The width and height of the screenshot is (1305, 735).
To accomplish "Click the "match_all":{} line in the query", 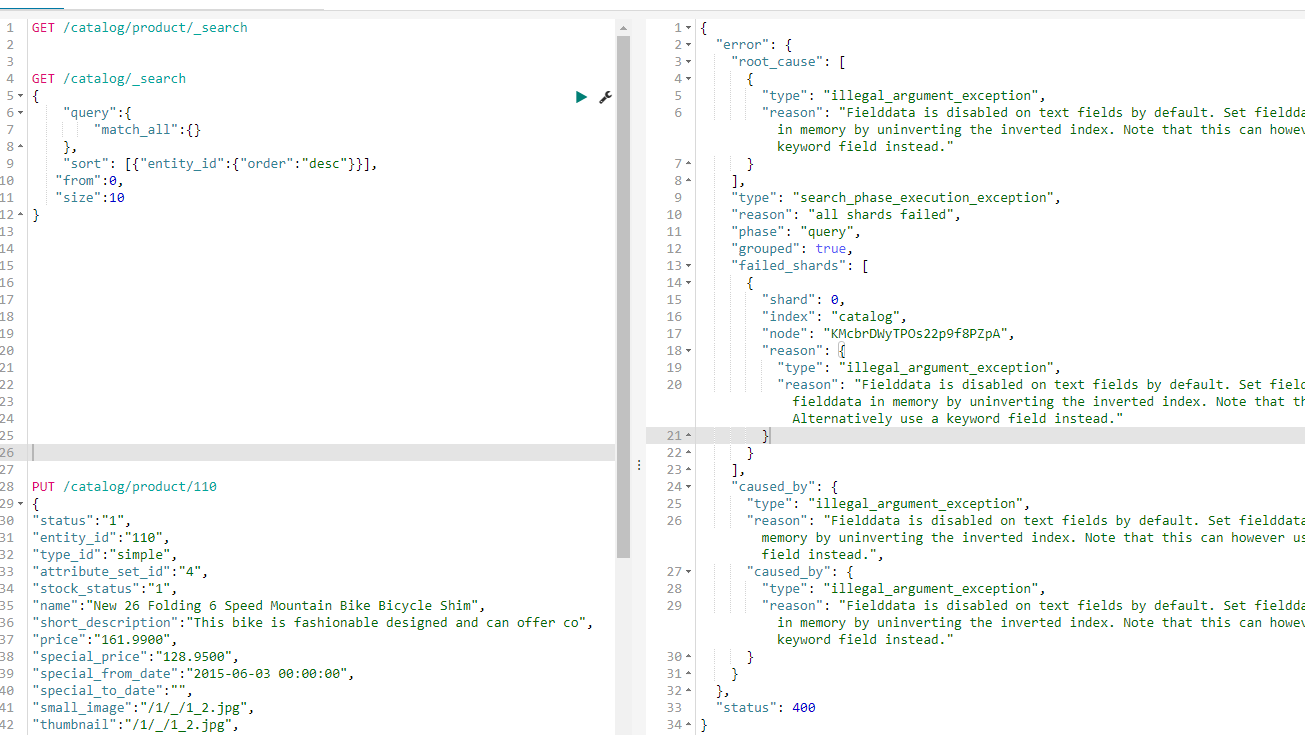I will pyautogui.click(x=148, y=130).
